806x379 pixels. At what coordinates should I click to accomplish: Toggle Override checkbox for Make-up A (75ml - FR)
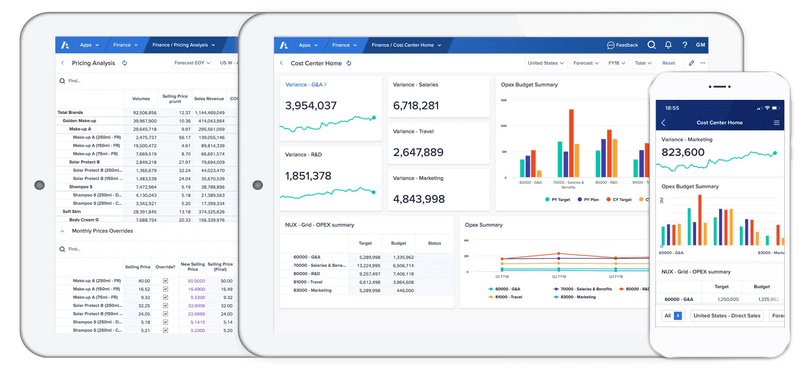tap(165, 298)
